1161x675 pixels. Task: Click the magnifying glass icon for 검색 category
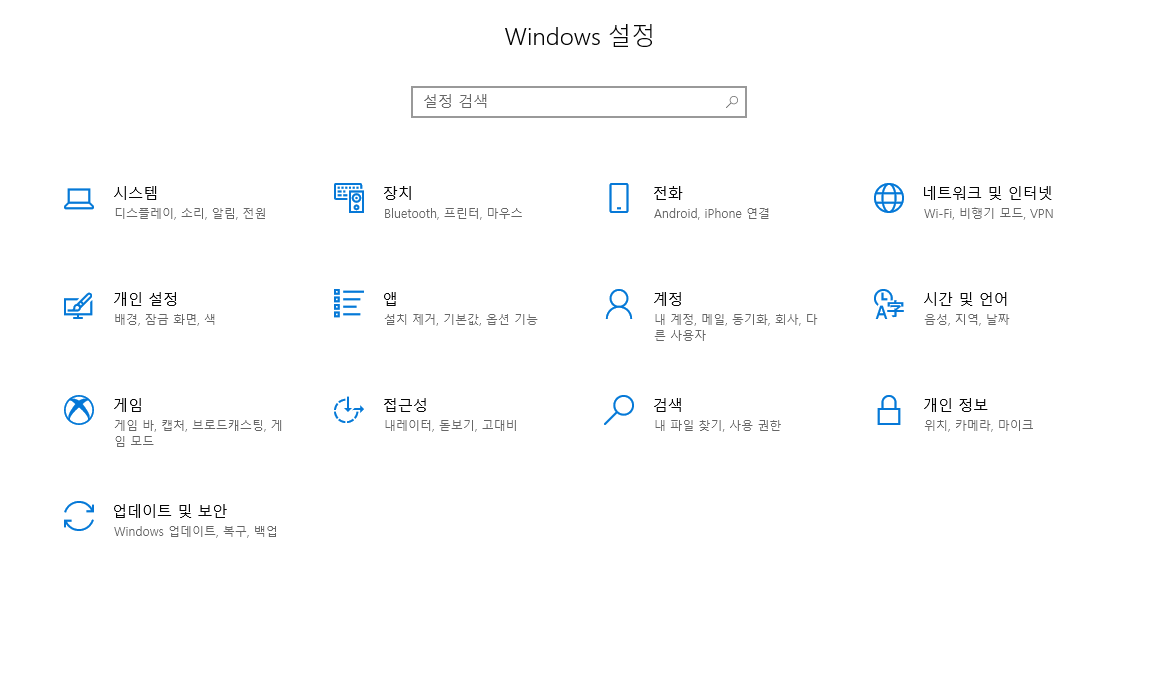(x=619, y=410)
